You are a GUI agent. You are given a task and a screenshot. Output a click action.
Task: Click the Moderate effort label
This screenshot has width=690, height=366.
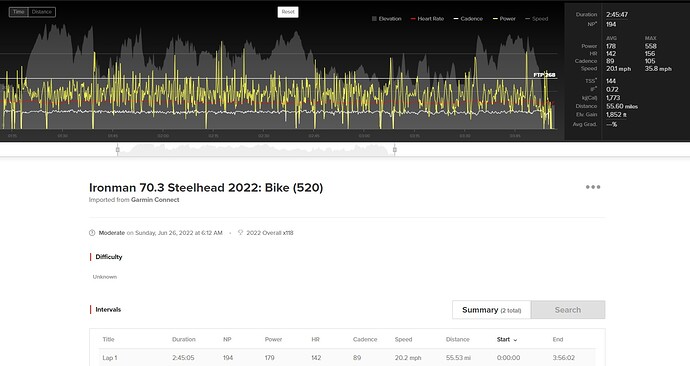112,233
